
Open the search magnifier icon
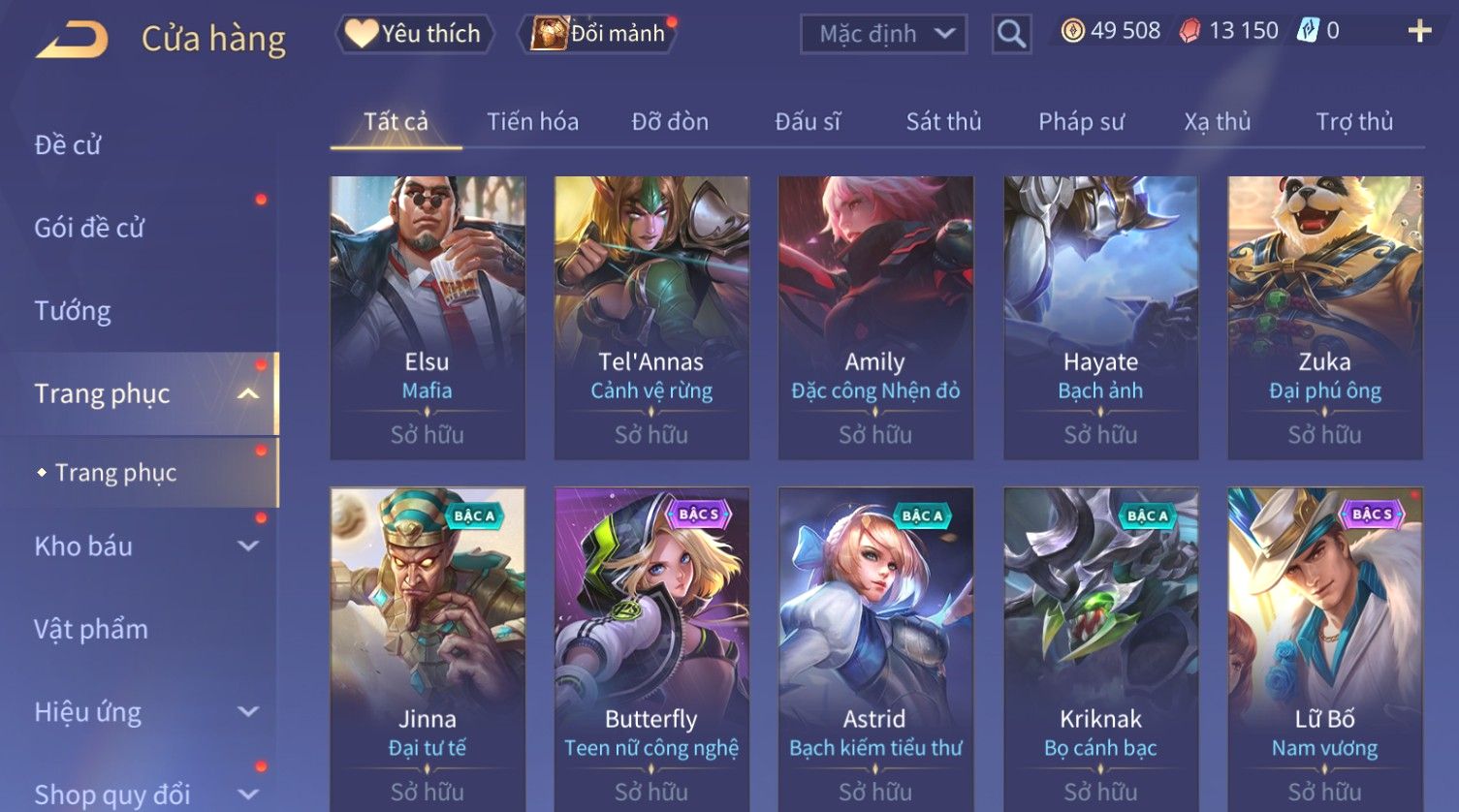(x=1011, y=35)
